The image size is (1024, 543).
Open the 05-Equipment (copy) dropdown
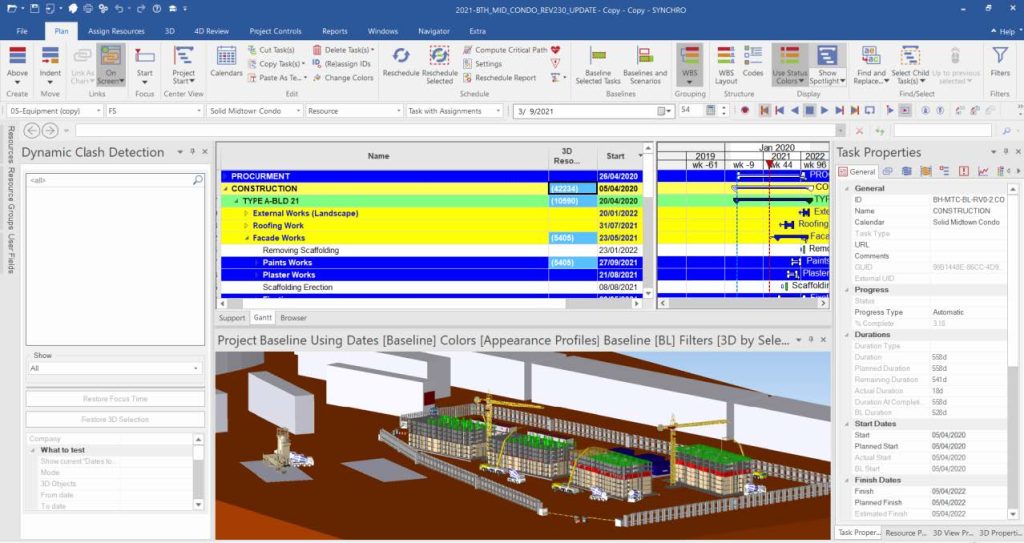click(x=99, y=111)
